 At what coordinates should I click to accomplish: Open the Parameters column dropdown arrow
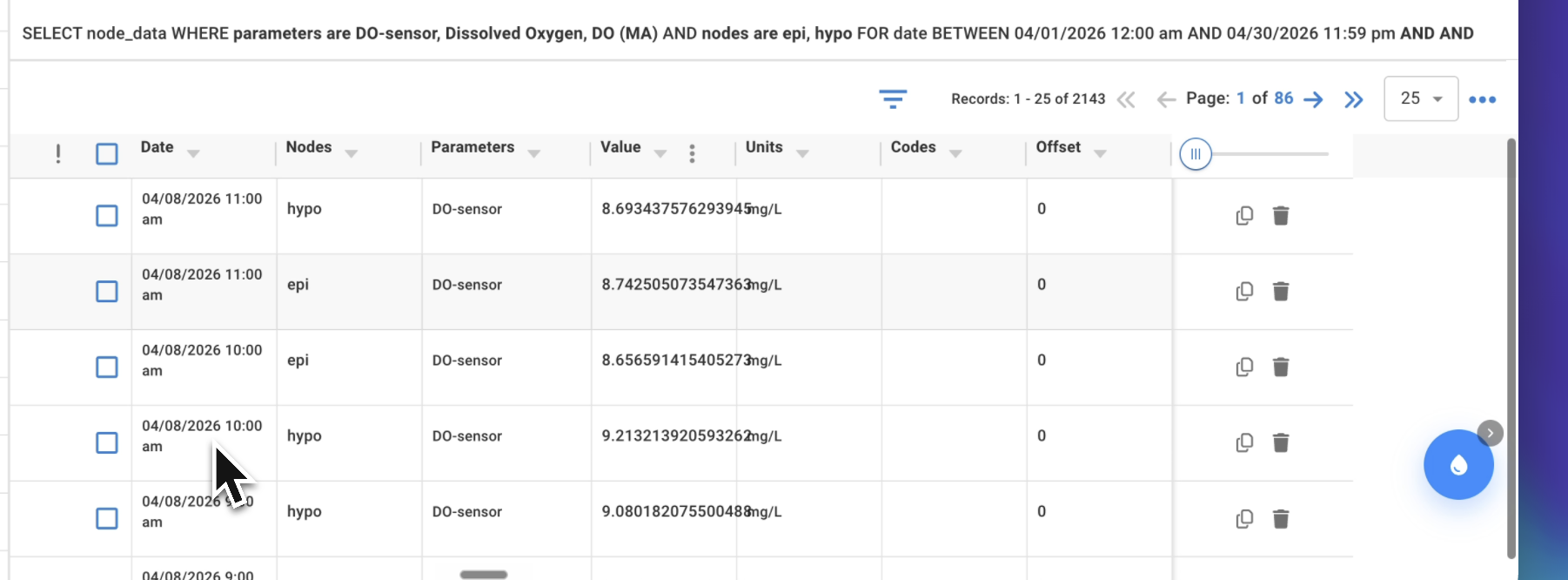click(x=534, y=153)
